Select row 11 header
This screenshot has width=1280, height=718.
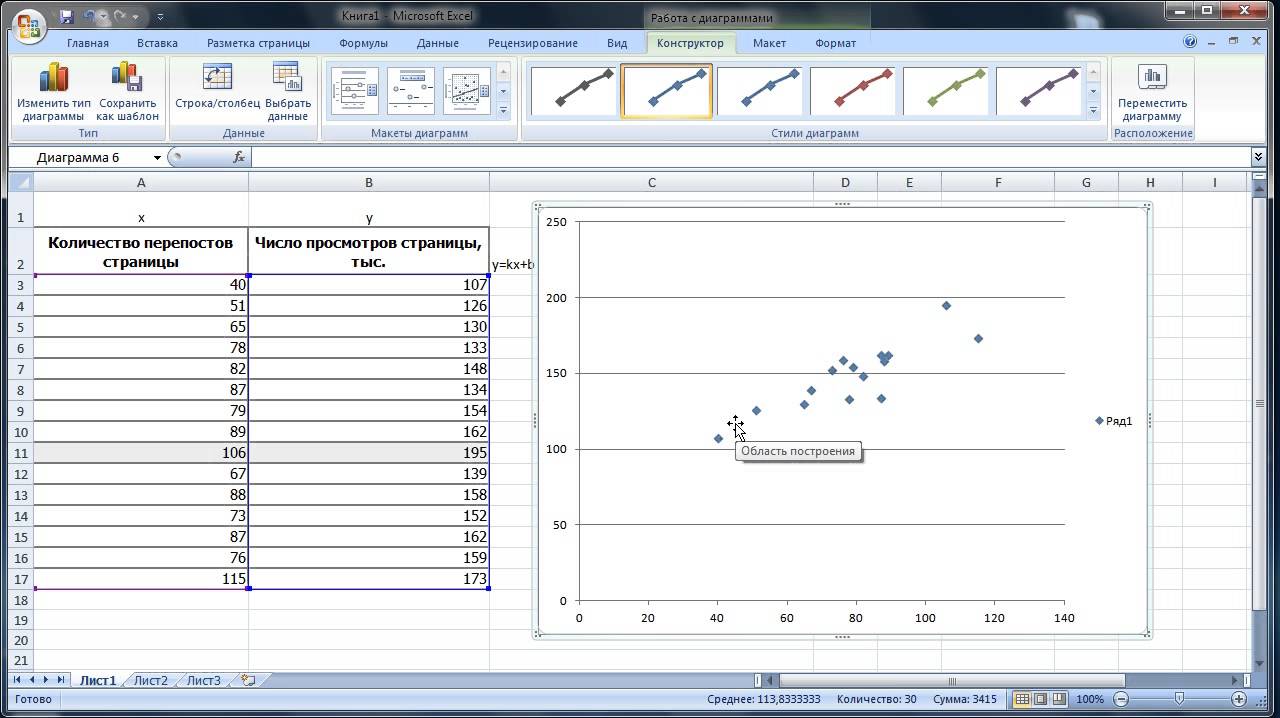pos(21,453)
